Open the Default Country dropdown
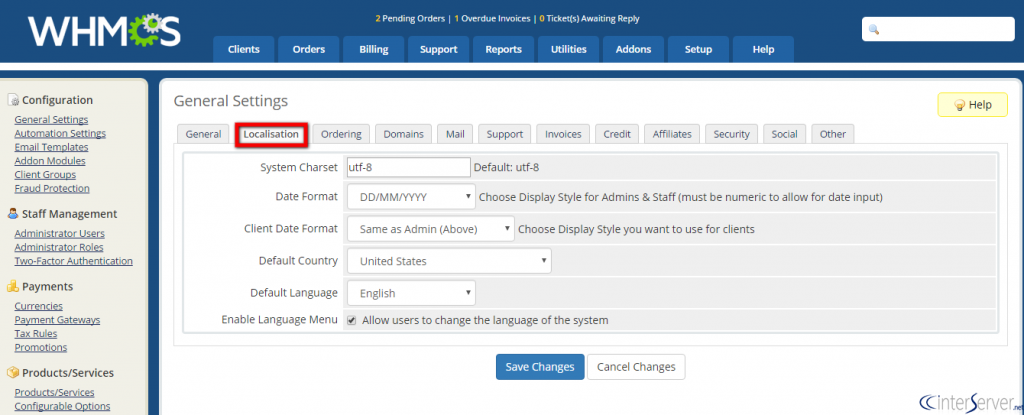 (x=449, y=261)
